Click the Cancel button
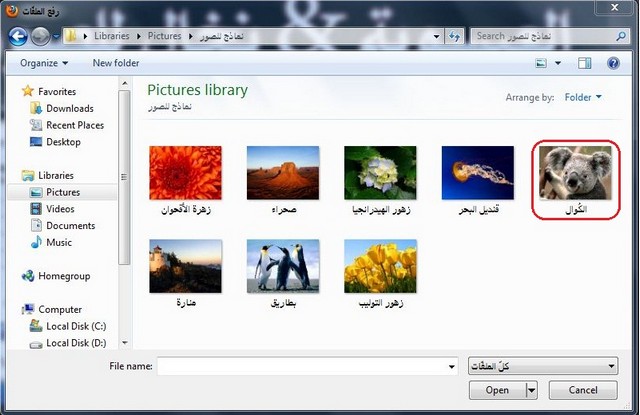This screenshot has height=415, width=640. click(583, 390)
